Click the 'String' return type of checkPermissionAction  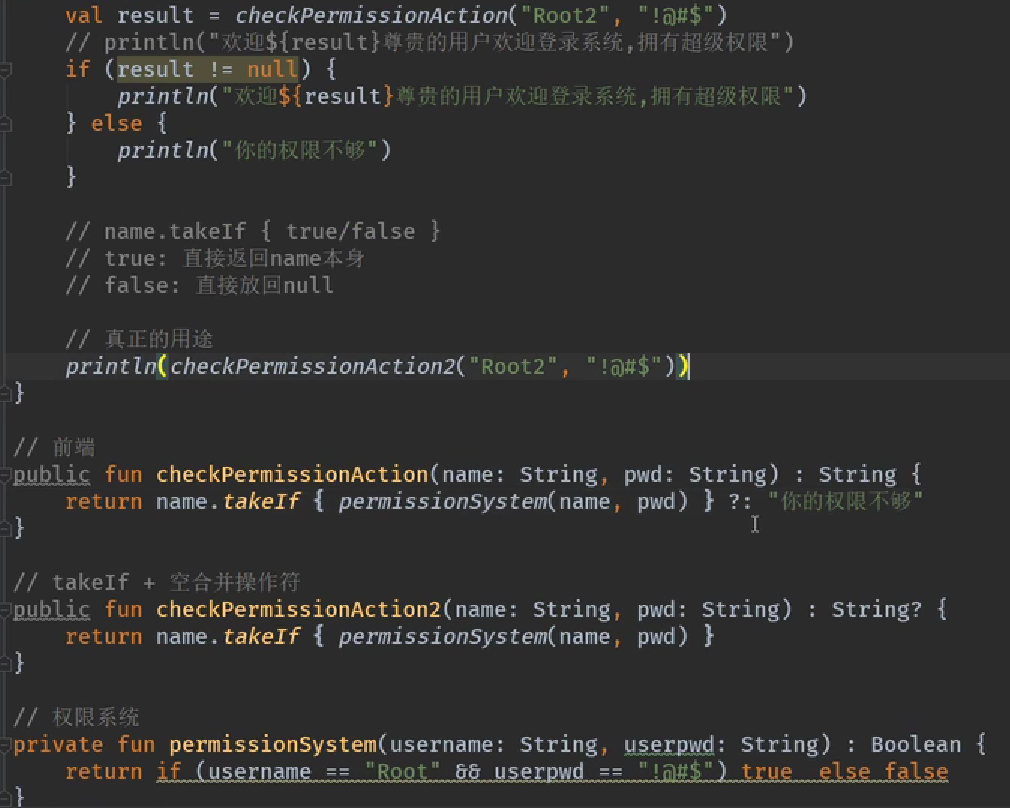(857, 475)
